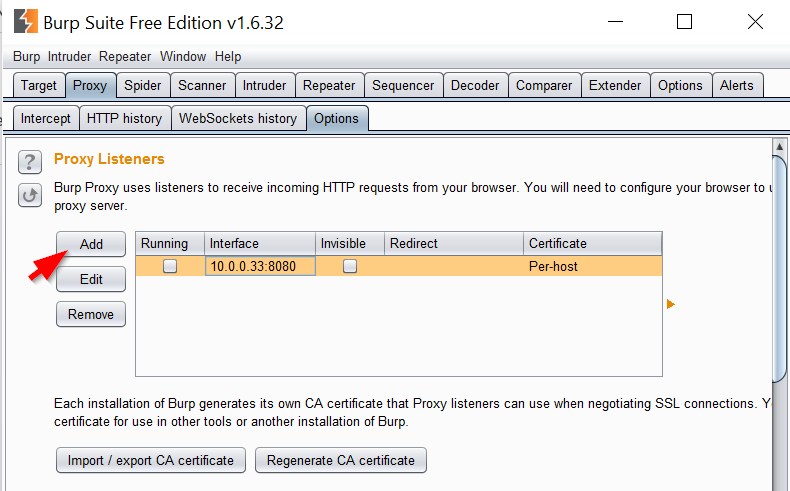Image resolution: width=790 pixels, height=491 pixels.
Task: Click Import / export CA certificate button
Action: (x=151, y=460)
